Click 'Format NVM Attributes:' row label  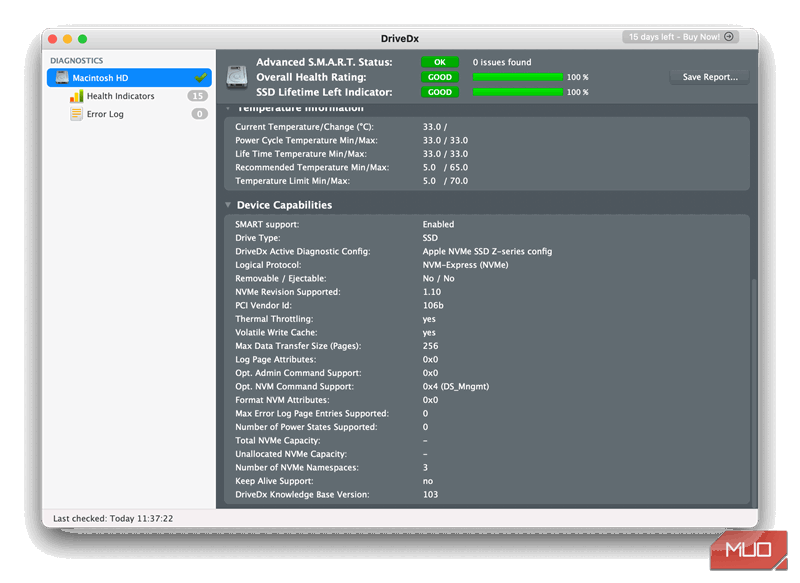[282, 400]
